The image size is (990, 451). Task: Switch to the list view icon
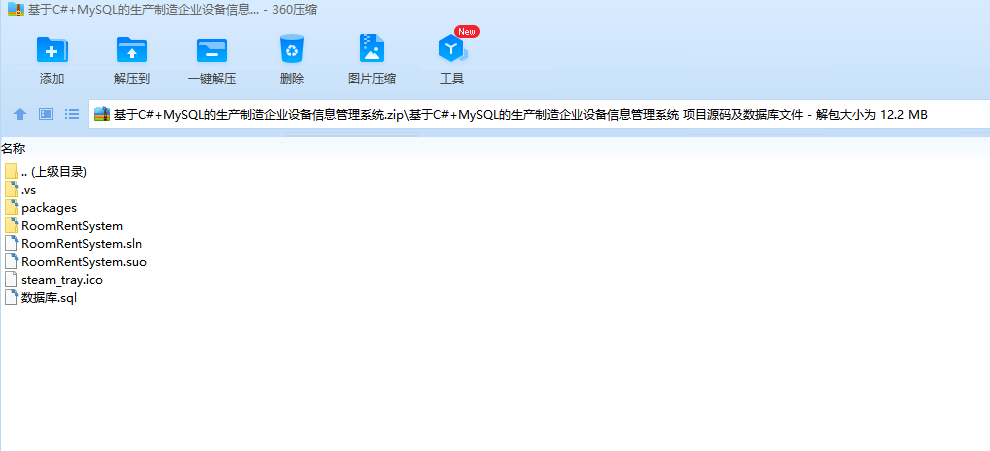72,114
